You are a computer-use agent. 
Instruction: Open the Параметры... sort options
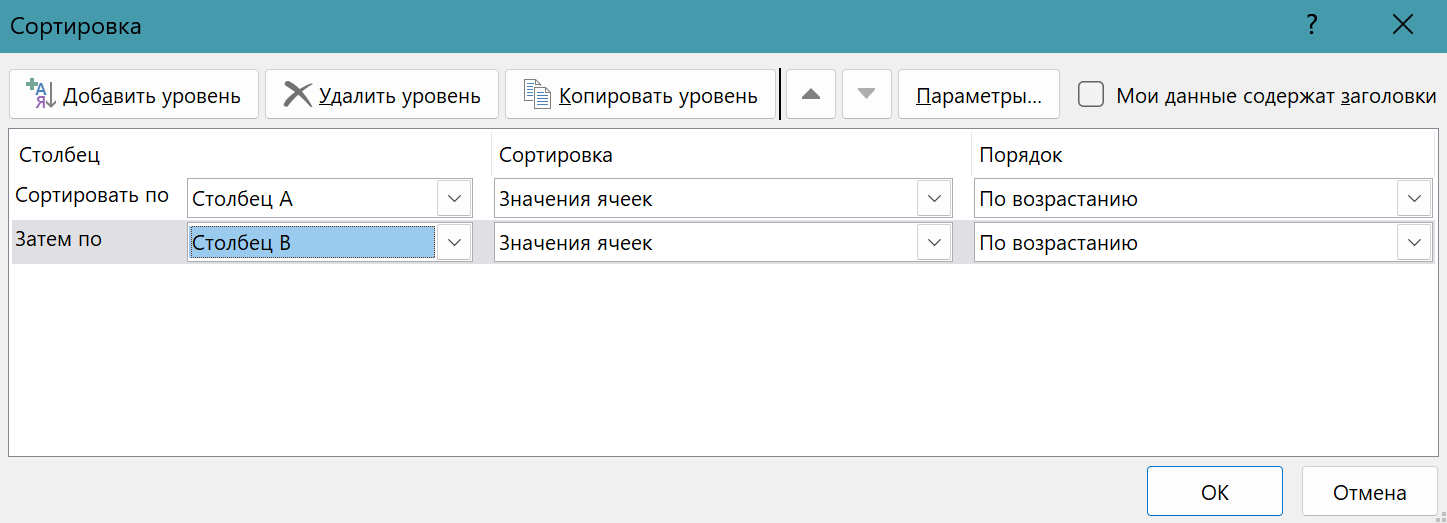pyautogui.click(x=978, y=95)
